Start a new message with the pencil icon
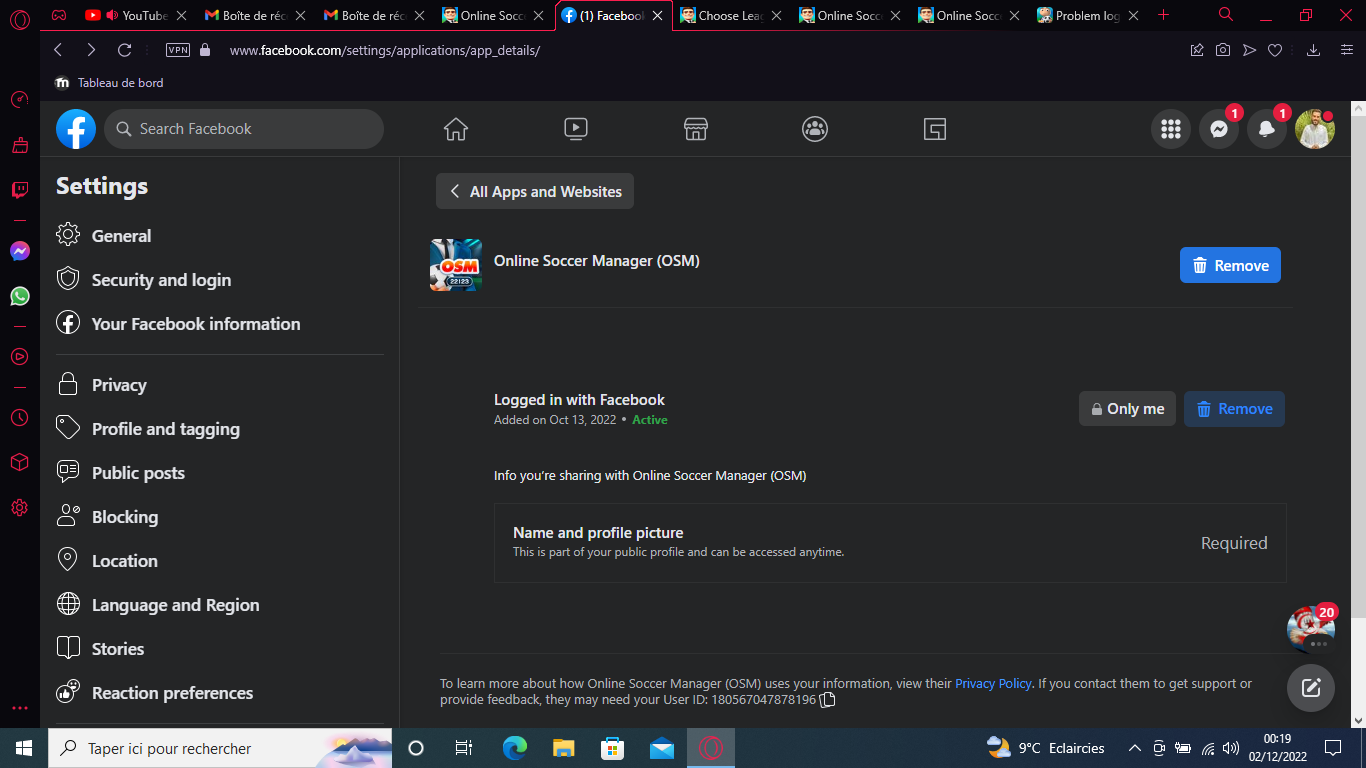 [1311, 688]
